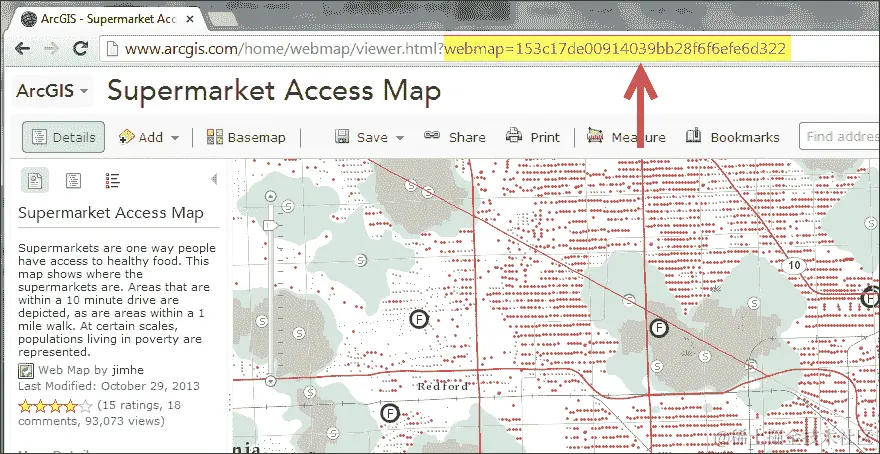Open the Basemap gallery
880x454 pixels.
coord(246,137)
